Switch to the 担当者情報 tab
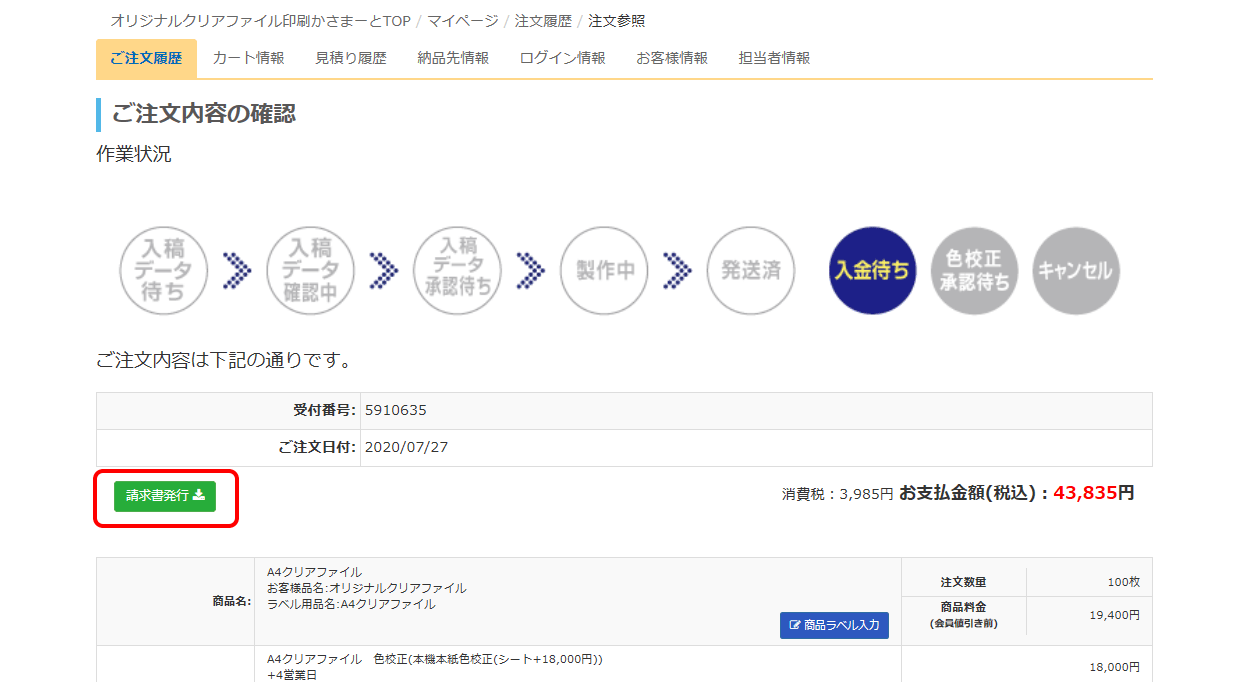Viewport: 1252px width, 682px height. [774, 58]
